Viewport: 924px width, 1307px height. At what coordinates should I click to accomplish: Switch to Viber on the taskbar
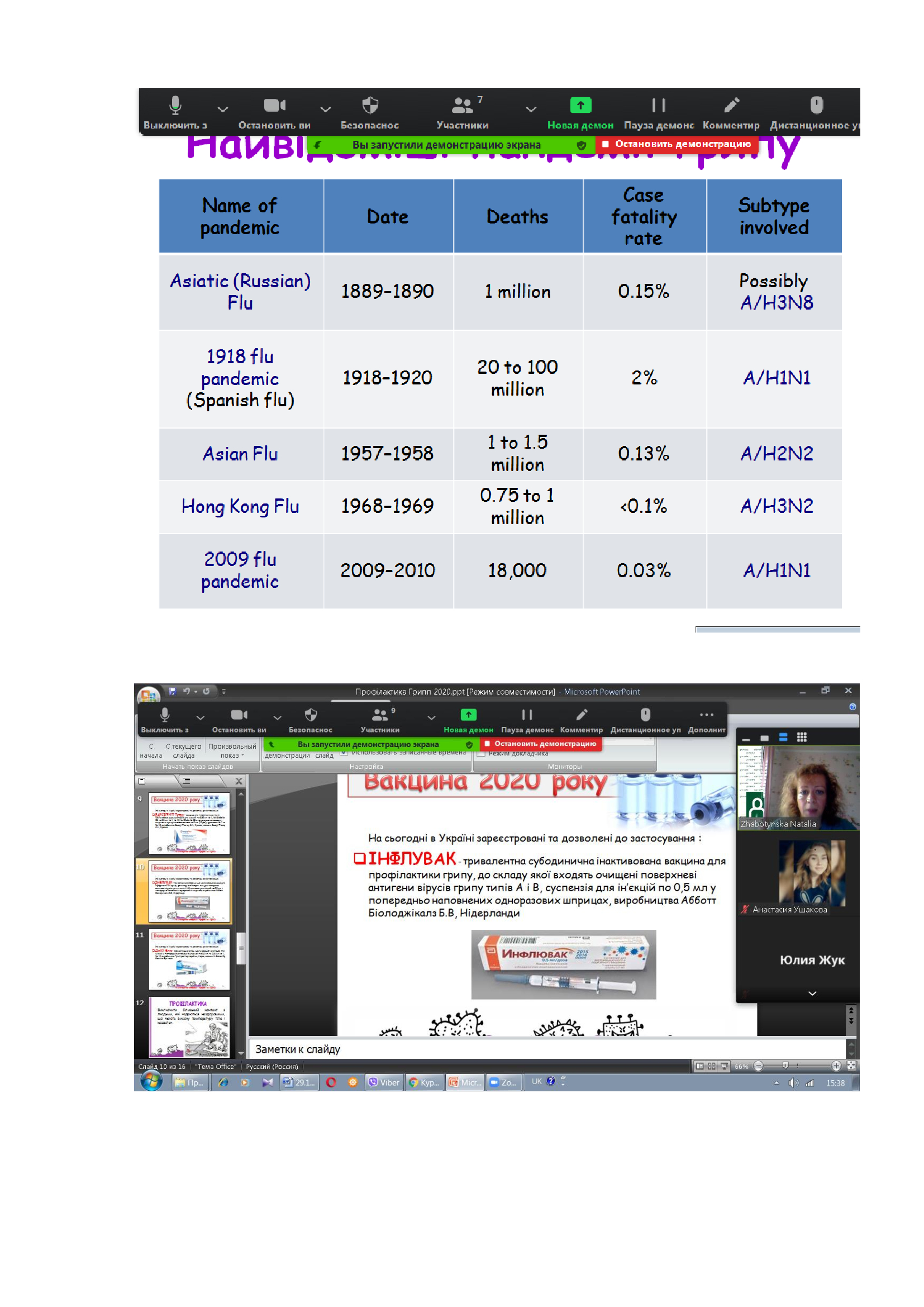point(384,1083)
